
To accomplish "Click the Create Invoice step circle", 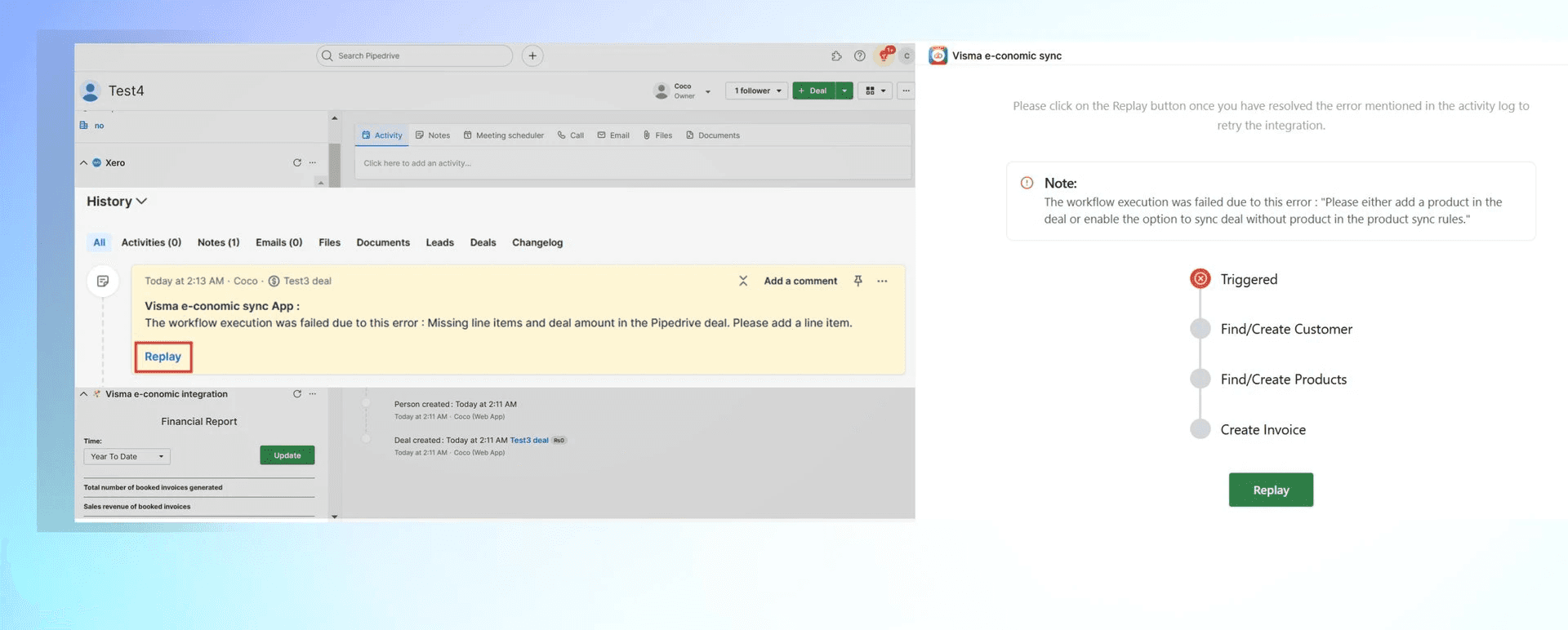I will [x=1200, y=429].
